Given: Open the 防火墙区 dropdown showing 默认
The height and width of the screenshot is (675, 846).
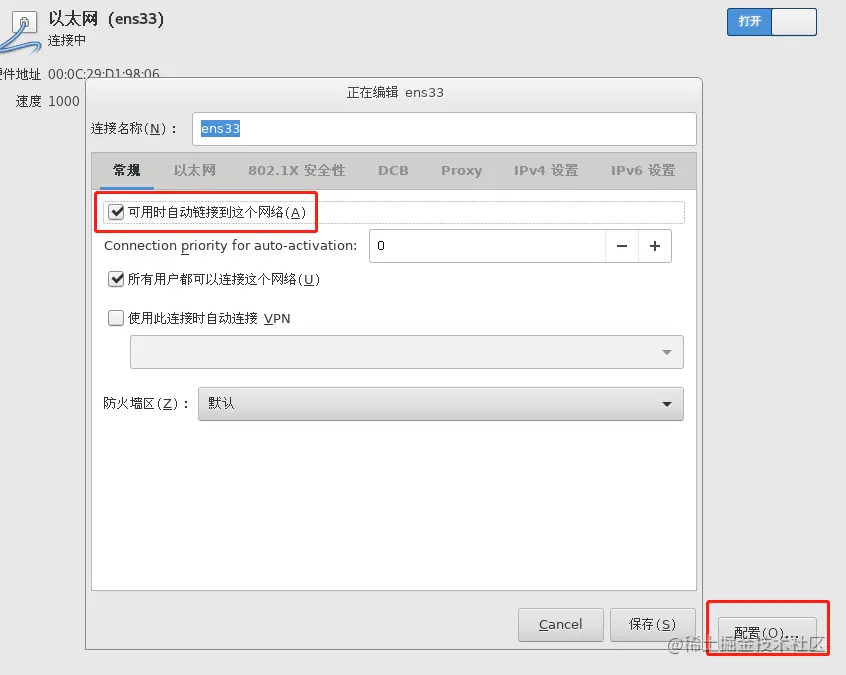Looking at the screenshot, I should pyautogui.click(x=441, y=404).
